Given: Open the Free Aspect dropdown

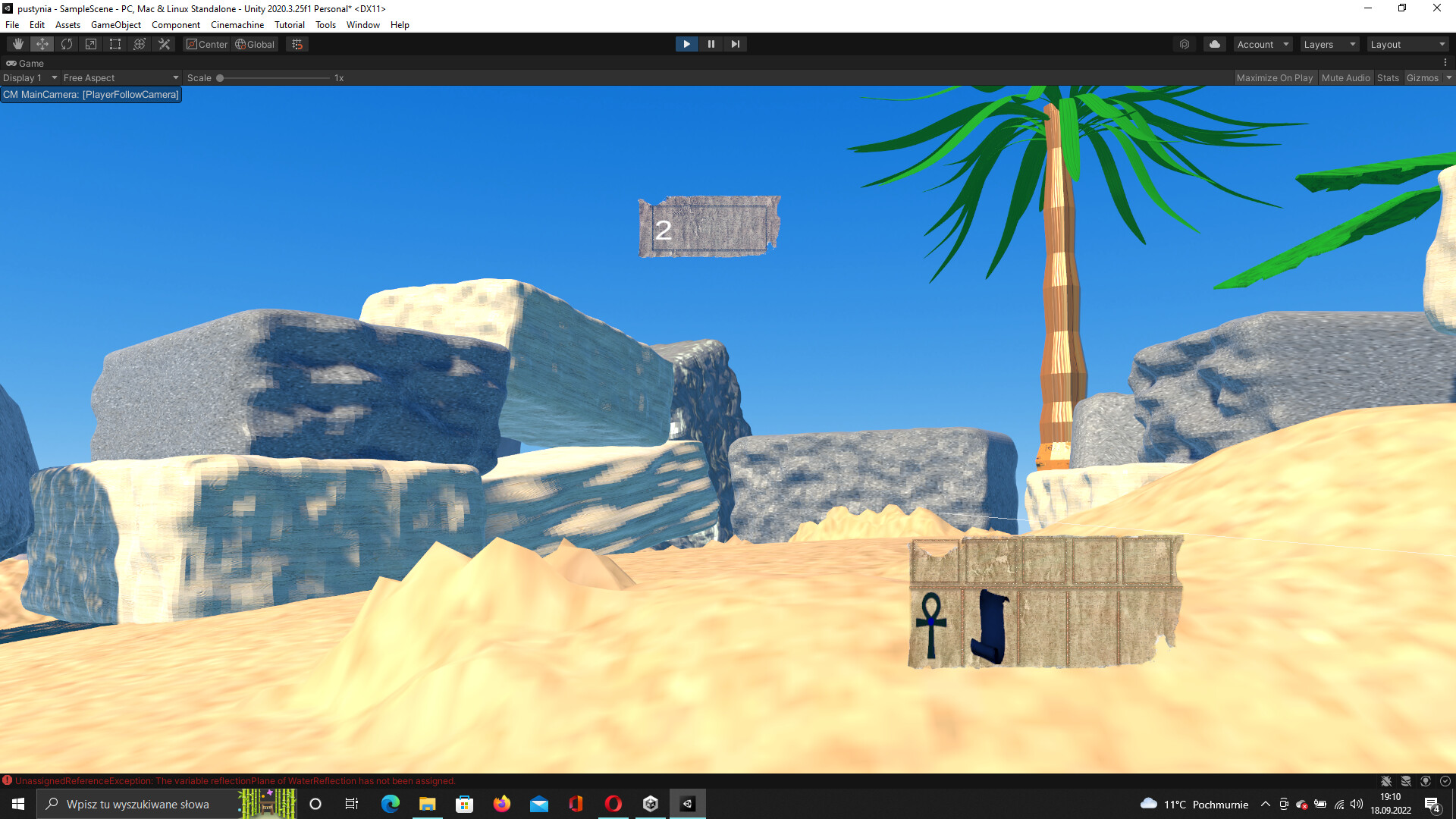Looking at the screenshot, I should 121,78.
